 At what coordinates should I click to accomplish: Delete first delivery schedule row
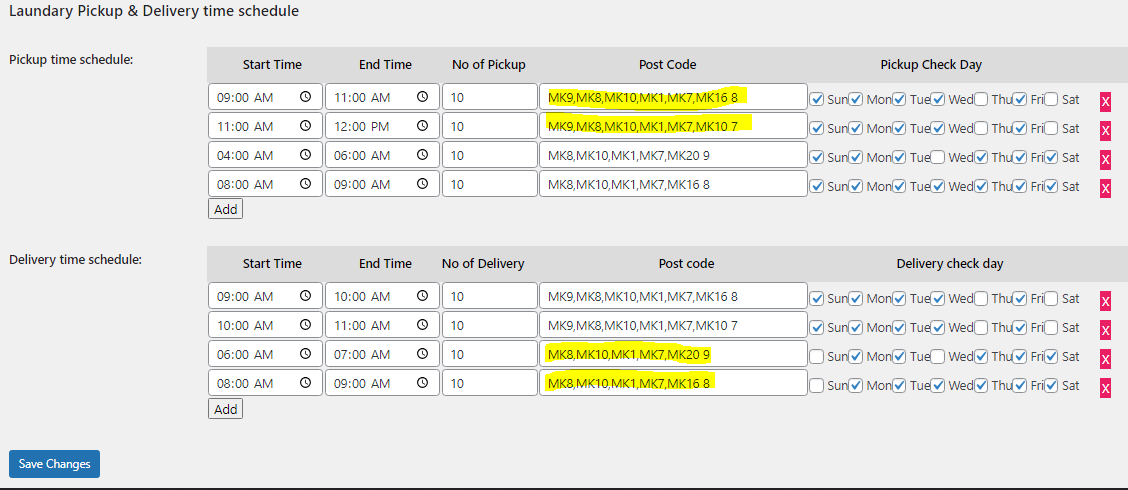coord(1105,301)
